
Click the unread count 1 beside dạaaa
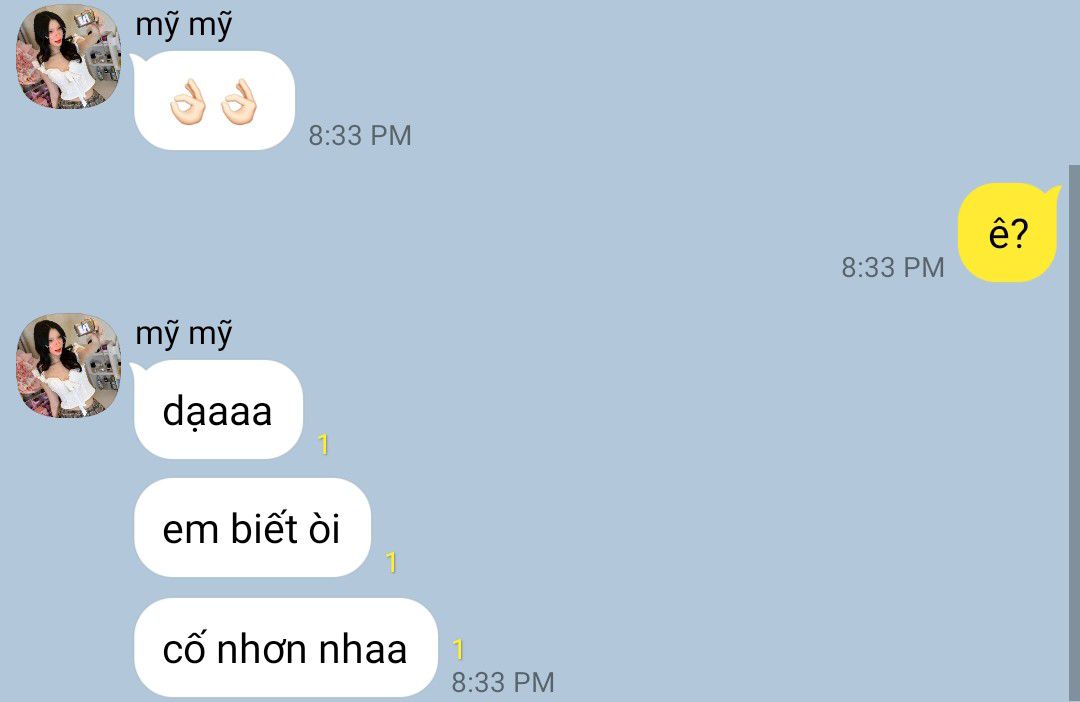point(323,444)
